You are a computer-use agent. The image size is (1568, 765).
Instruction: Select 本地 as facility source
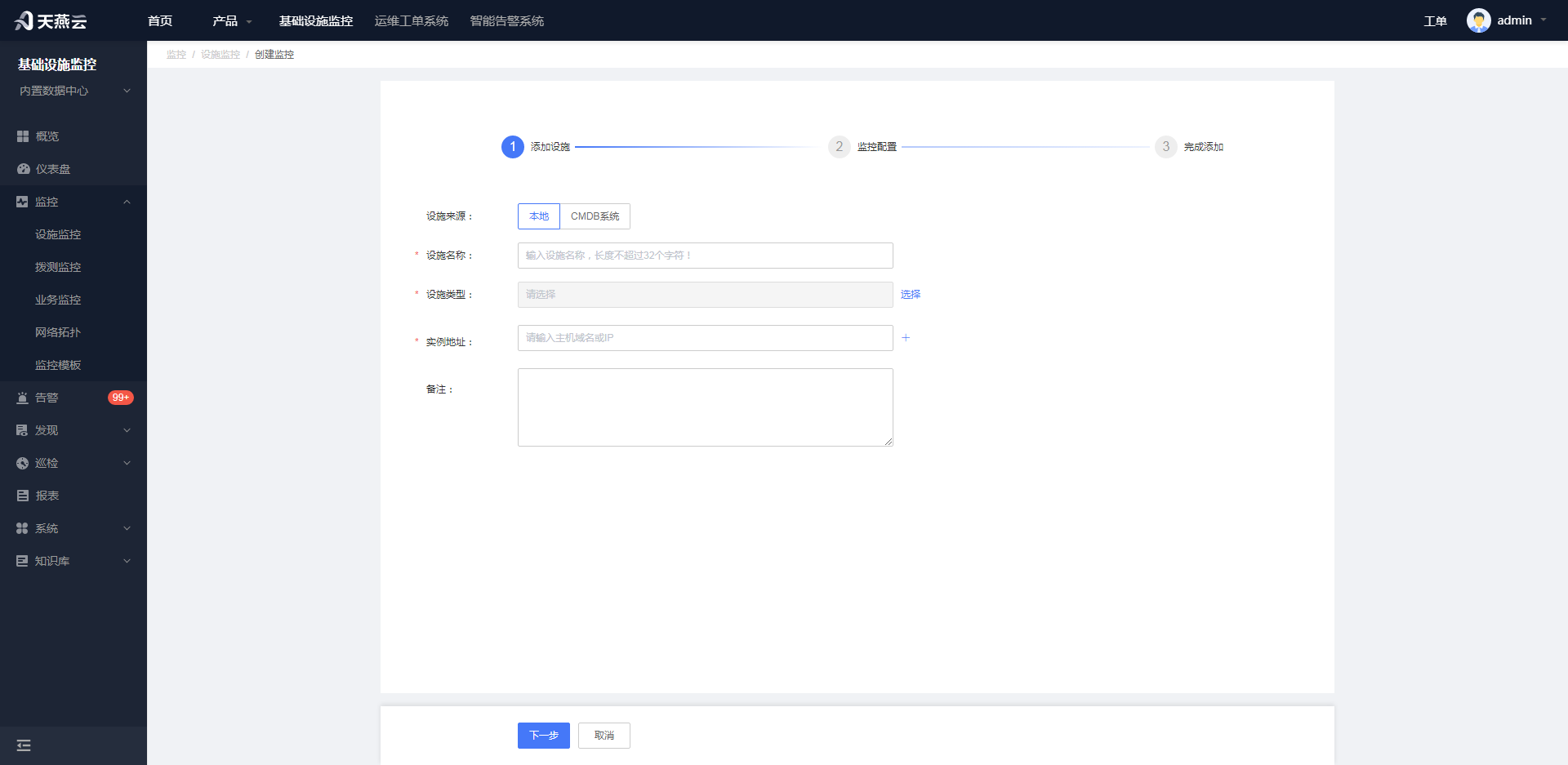click(539, 216)
